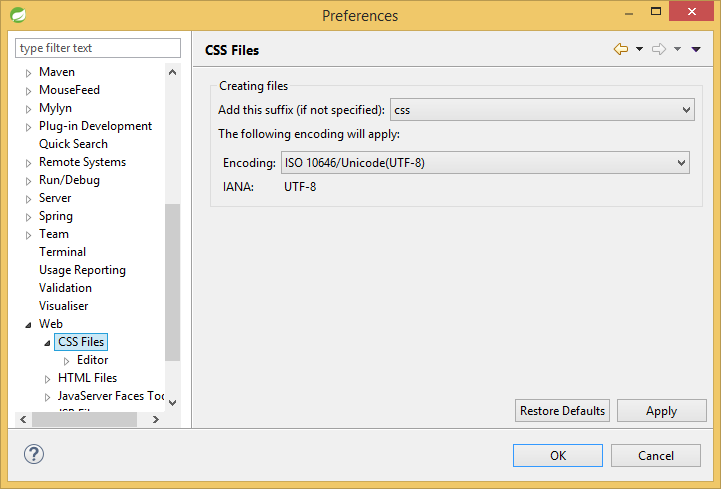Click the type filter text field
The image size is (721, 489).
[x=98, y=48]
